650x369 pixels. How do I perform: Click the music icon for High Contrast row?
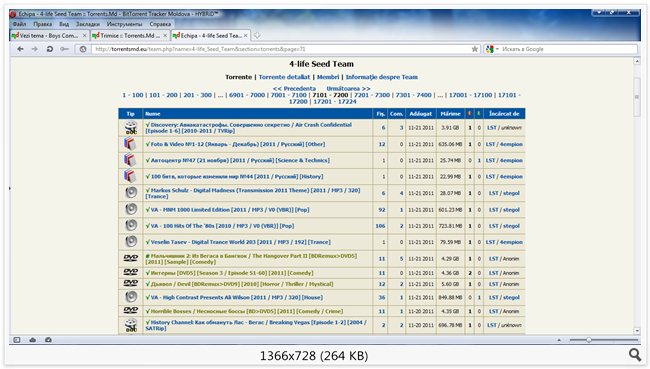point(131,297)
